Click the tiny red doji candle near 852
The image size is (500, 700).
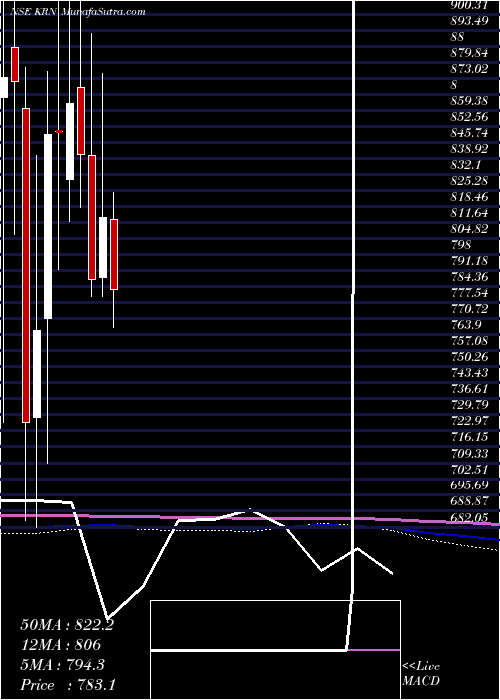tap(59, 131)
